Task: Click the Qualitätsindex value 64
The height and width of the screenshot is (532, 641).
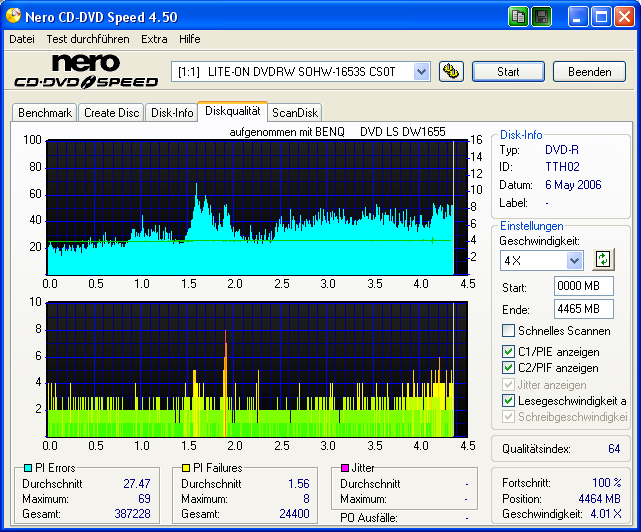Action: click(614, 449)
